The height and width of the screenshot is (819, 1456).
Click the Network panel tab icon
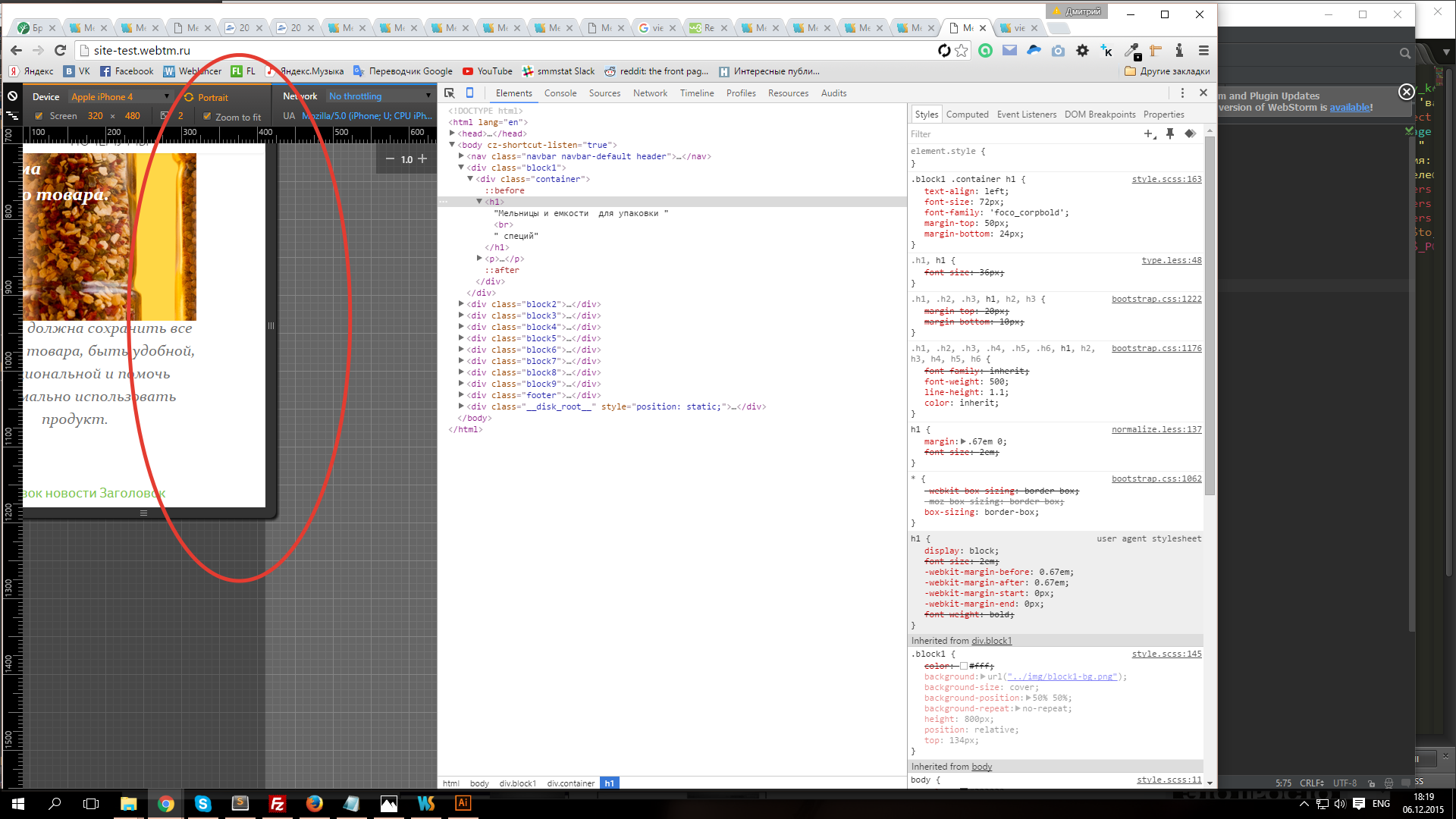click(x=650, y=93)
